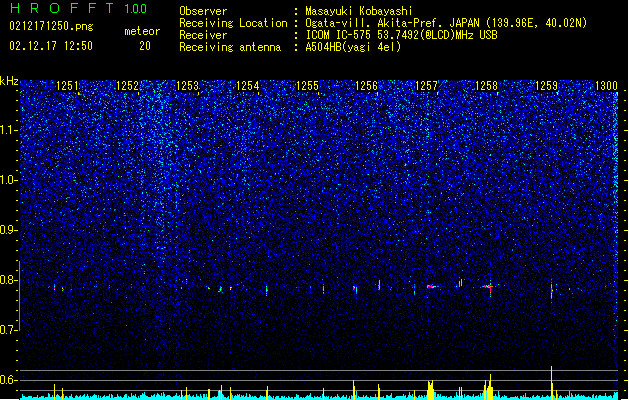The height and width of the screenshot is (400, 629).
Task: Click the wide yellow power burst after 1257
Action: click(x=430, y=390)
